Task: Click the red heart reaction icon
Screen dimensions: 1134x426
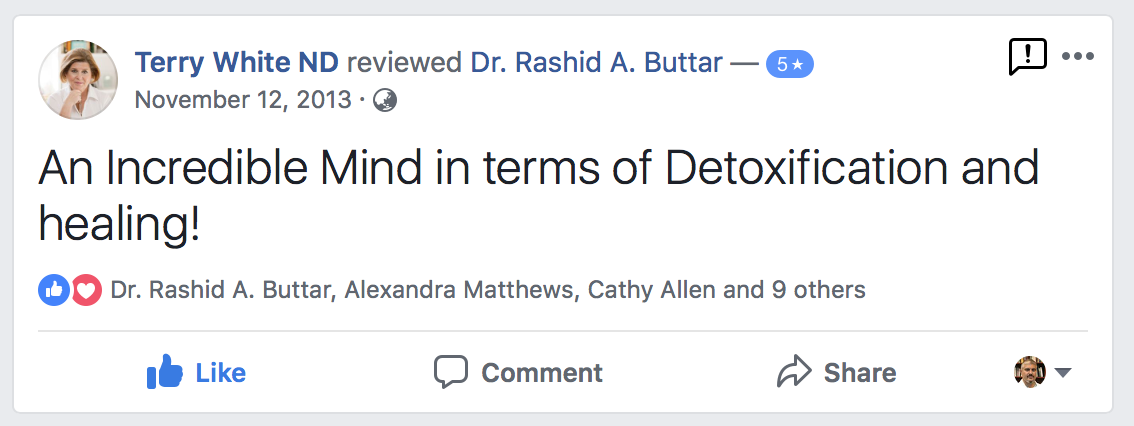Action: pyautogui.click(x=86, y=291)
